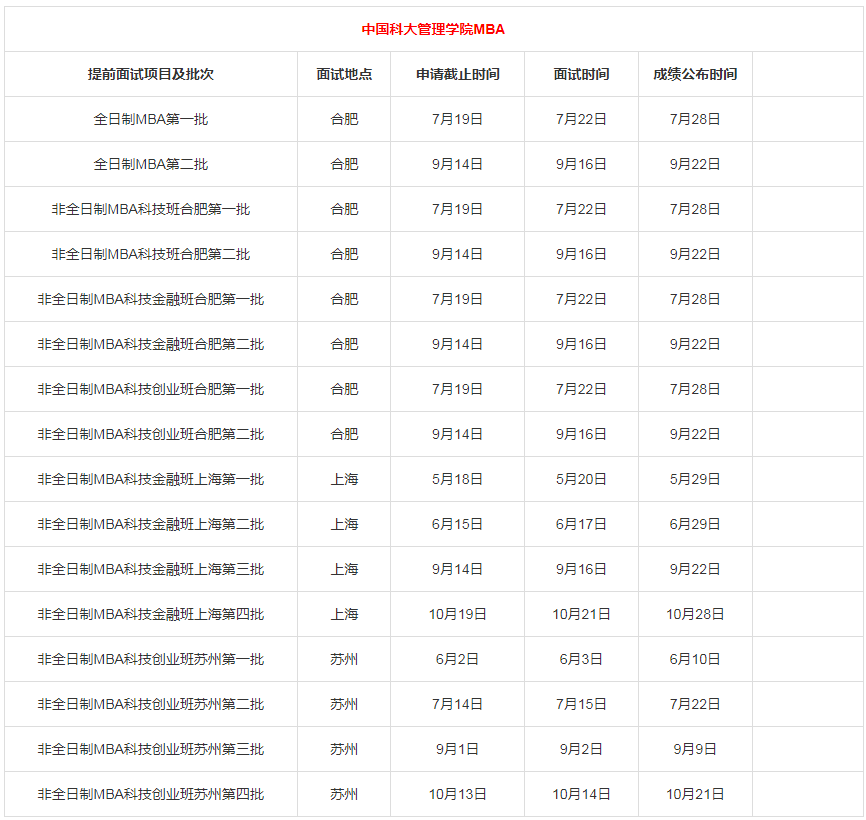Click the 10月19日 deadline for 上海第四批

457,614
